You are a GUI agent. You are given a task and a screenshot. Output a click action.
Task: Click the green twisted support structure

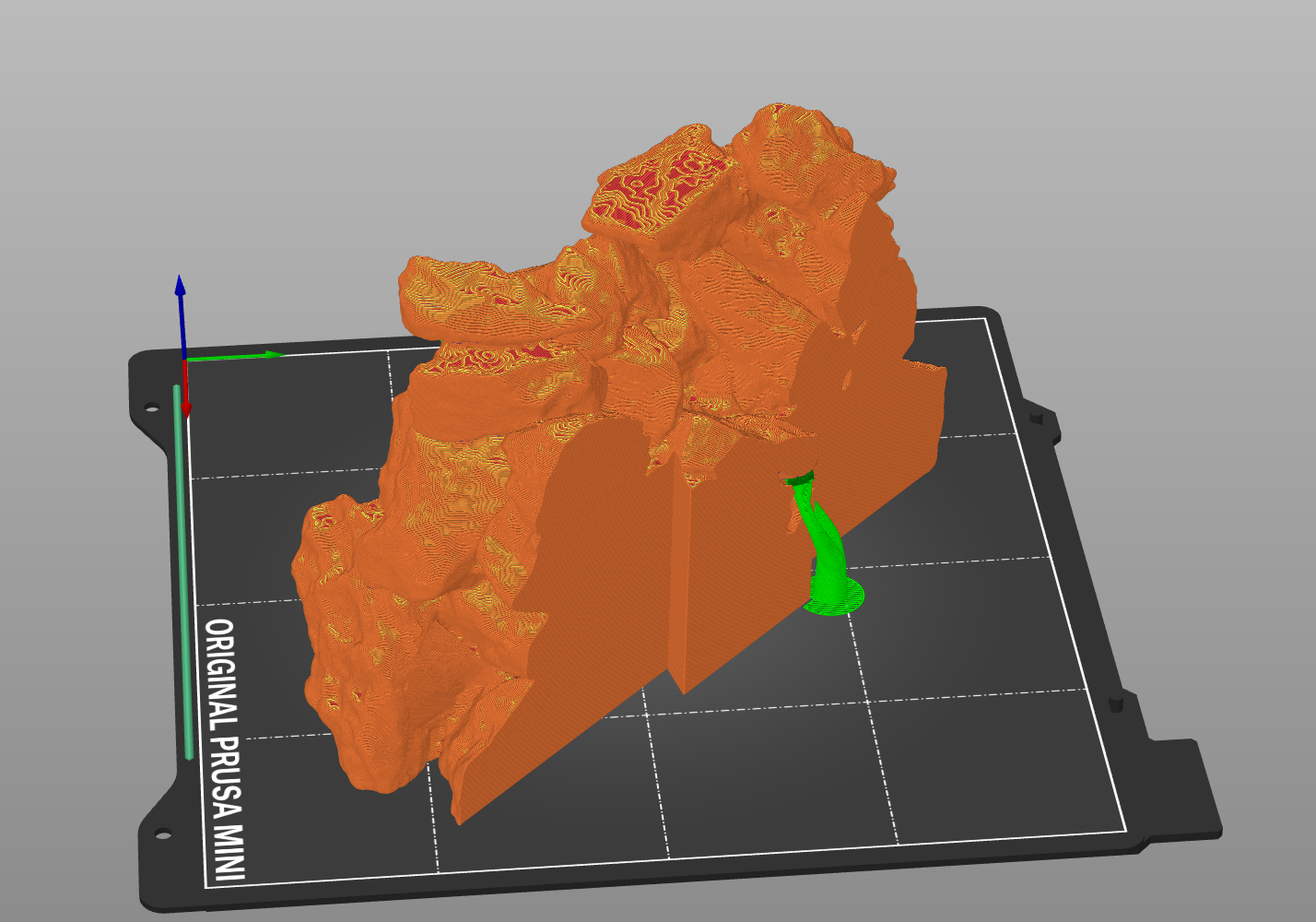825,544
